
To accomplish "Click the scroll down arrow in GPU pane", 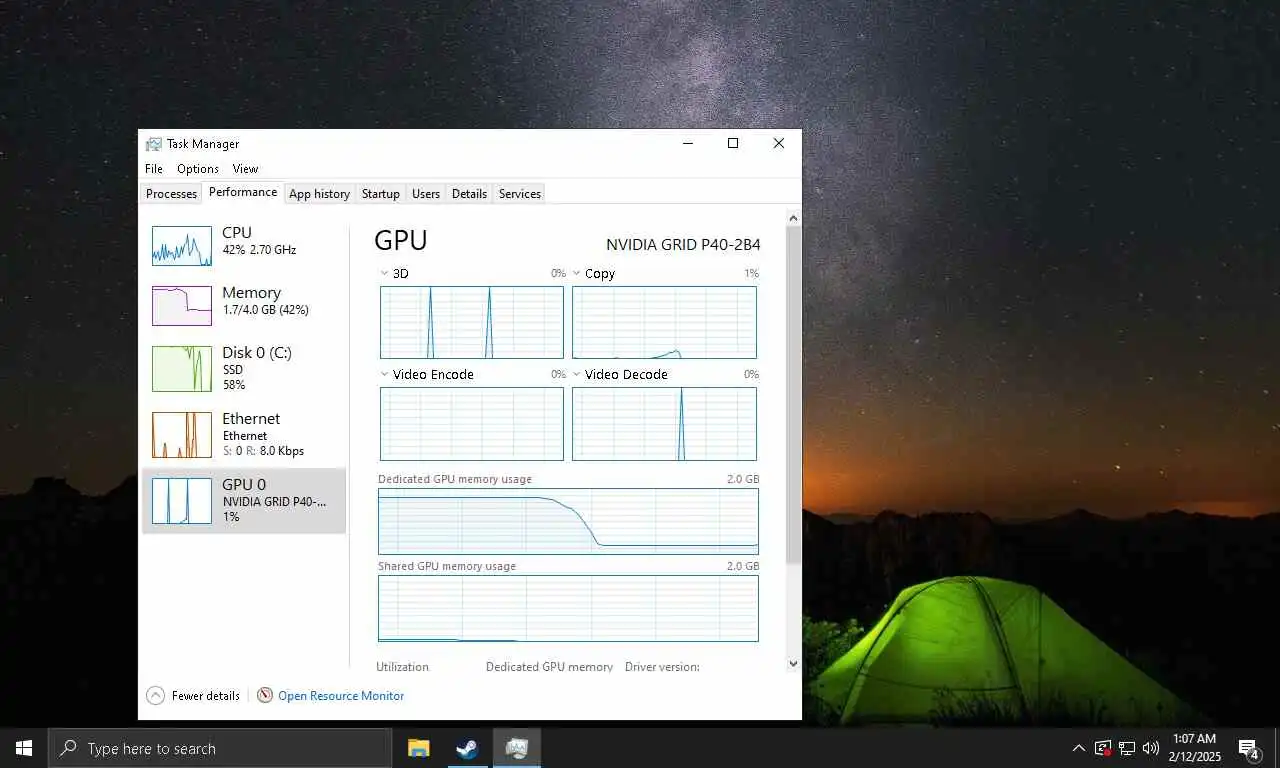I will 793,663.
